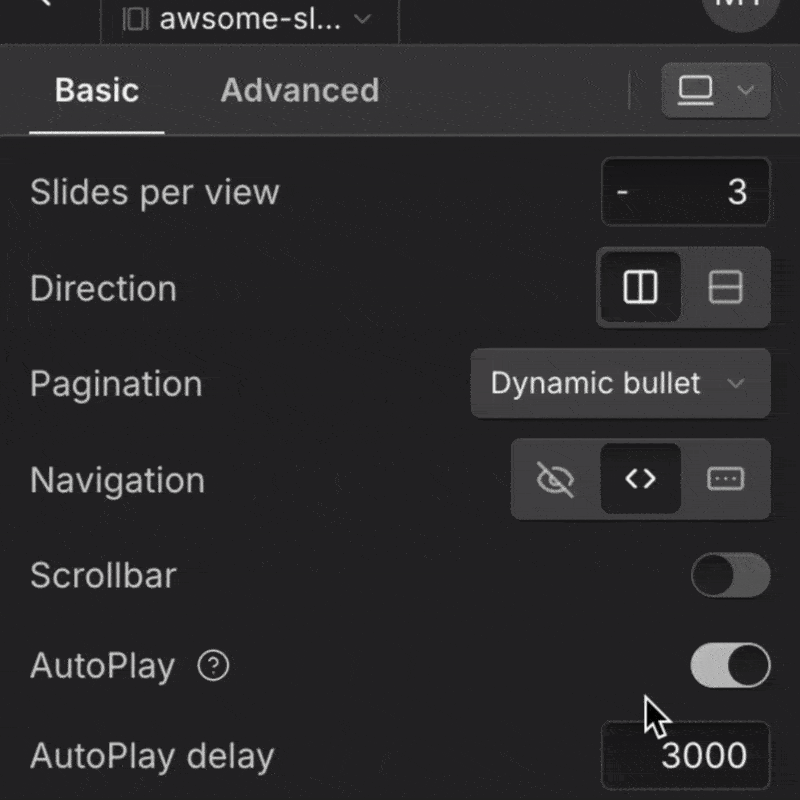Select the Basic tab

point(96,90)
